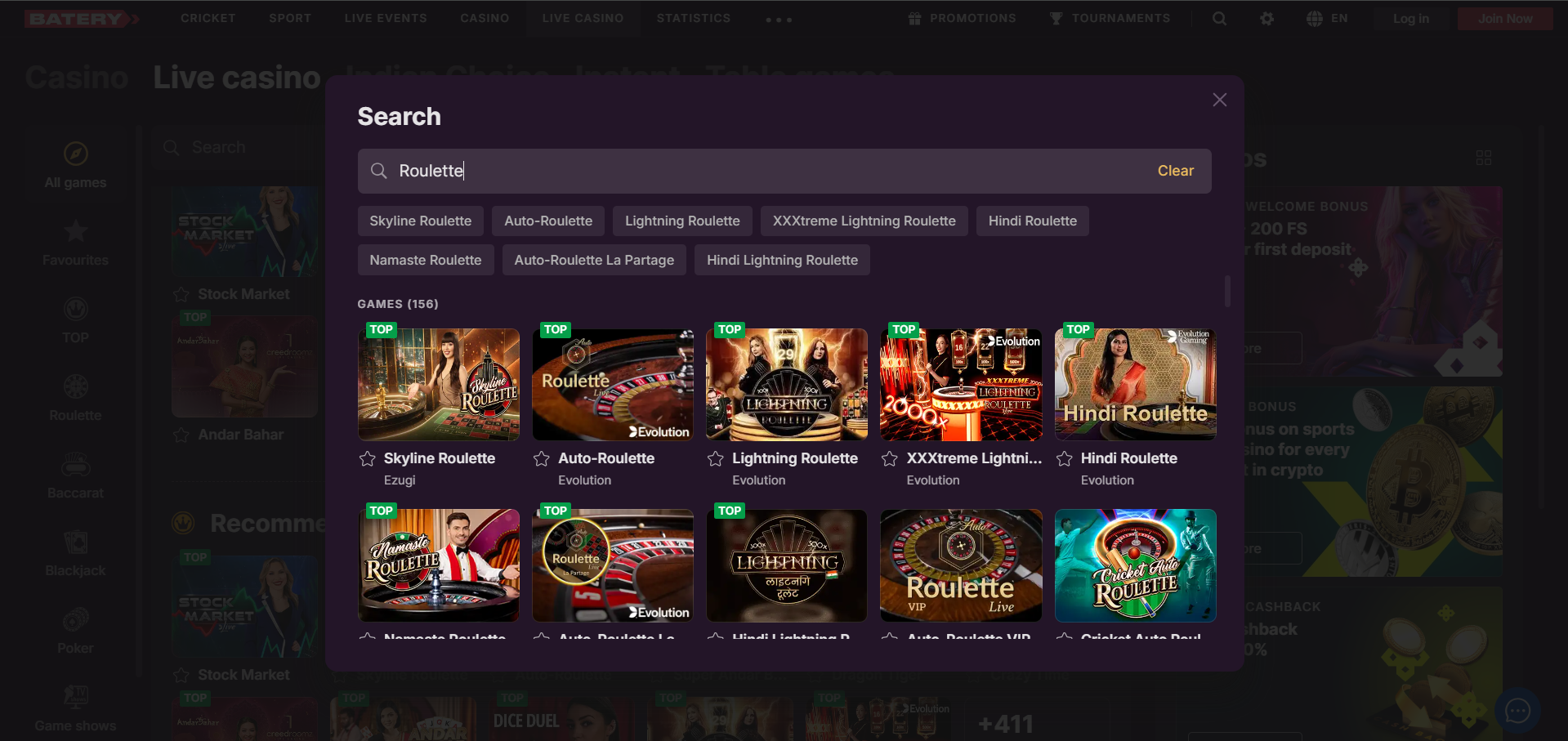Screen dimensions: 1568x741
Task: Close the Search dialog
Action: point(1219,100)
